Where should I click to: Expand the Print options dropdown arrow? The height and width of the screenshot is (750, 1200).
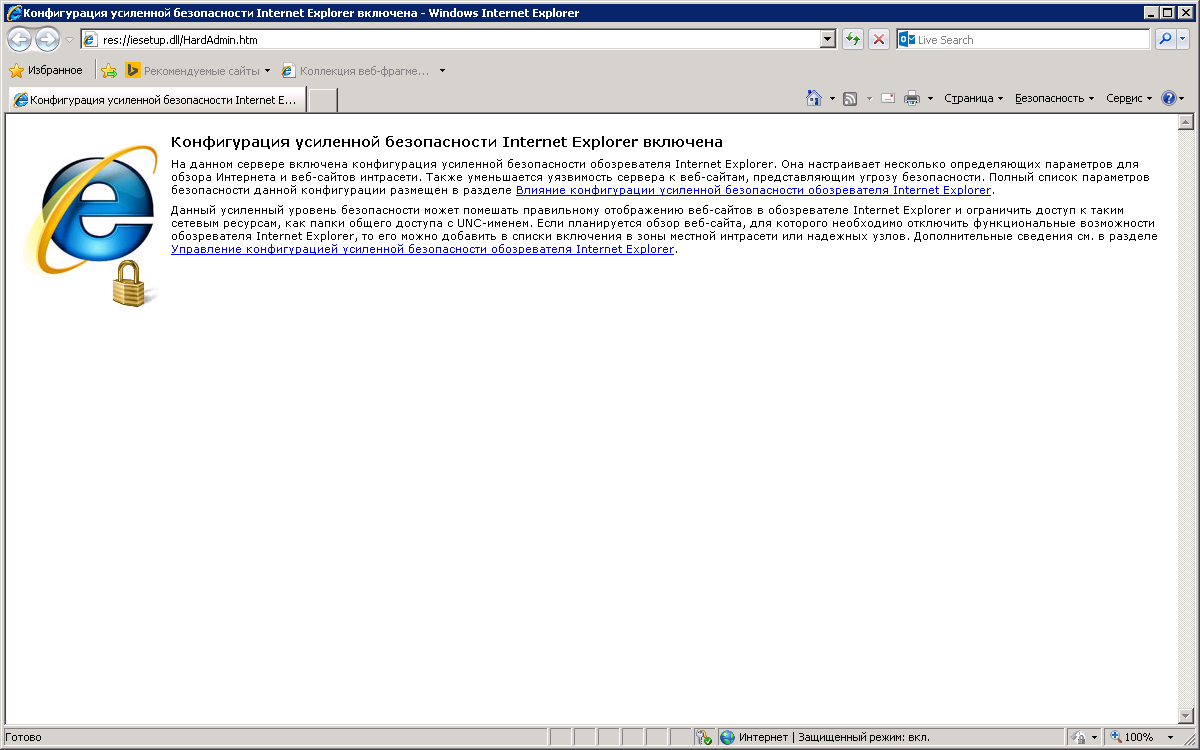[930, 98]
